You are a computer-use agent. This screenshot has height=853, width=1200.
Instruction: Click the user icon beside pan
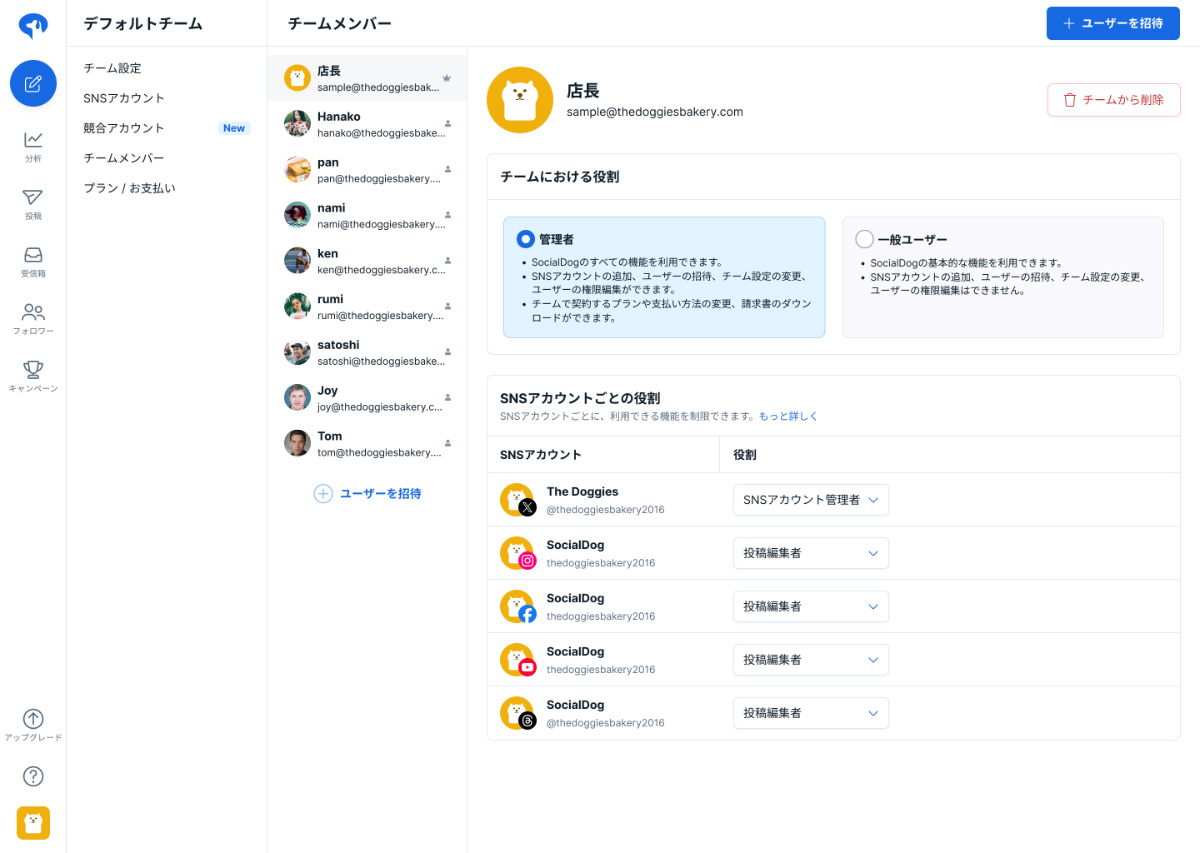coord(448,169)
